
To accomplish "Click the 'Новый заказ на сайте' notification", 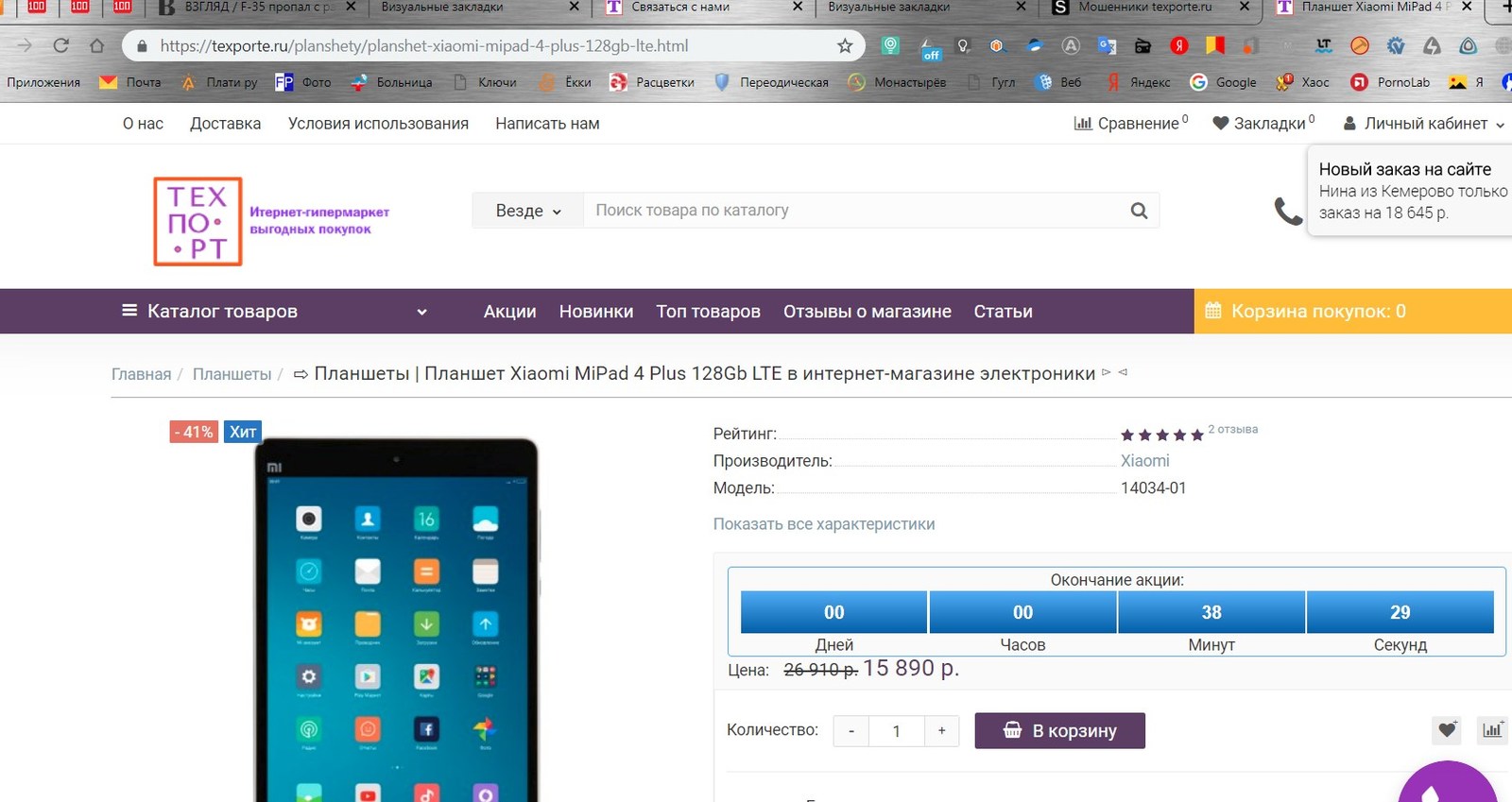I will (x=1412, y=191).
